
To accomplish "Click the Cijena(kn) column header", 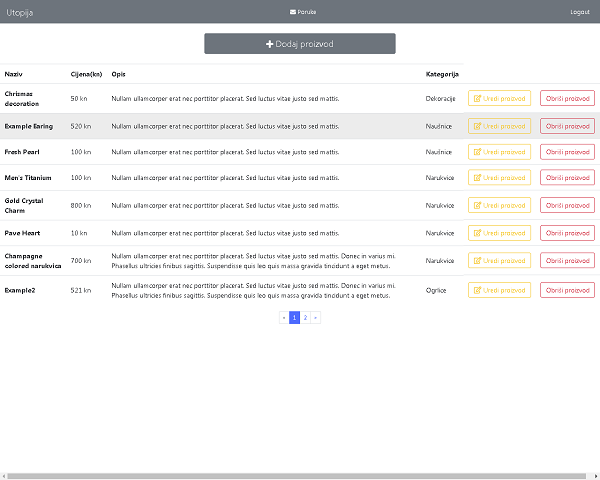I will pyautogui.click(x=86, y=74).
